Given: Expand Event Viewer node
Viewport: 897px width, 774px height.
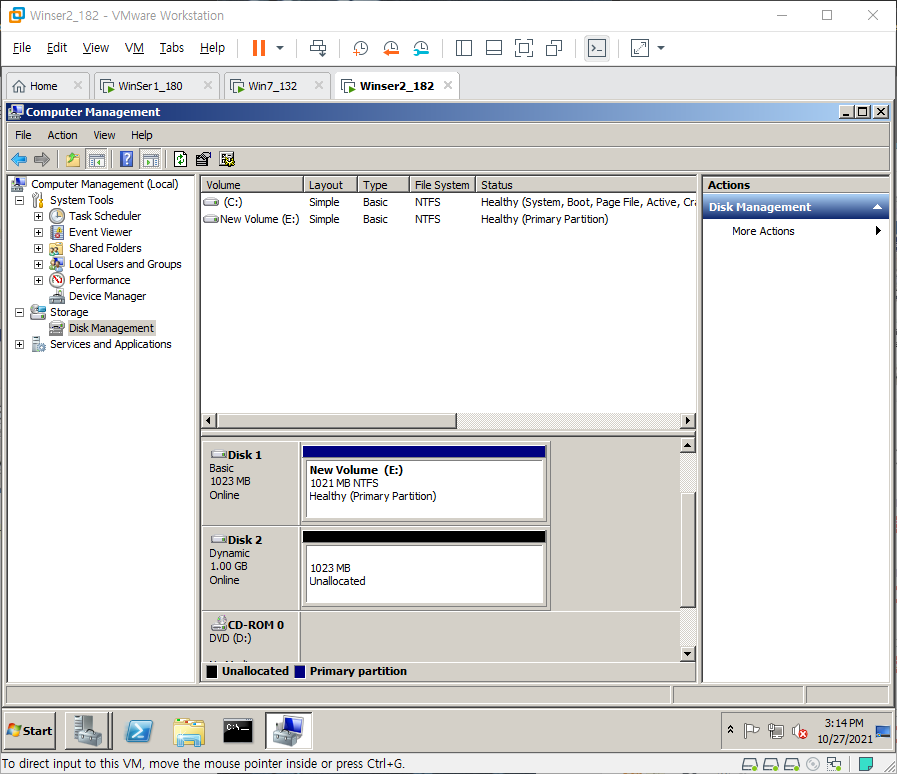Looking at the screenshot, I should click(38, 232).
